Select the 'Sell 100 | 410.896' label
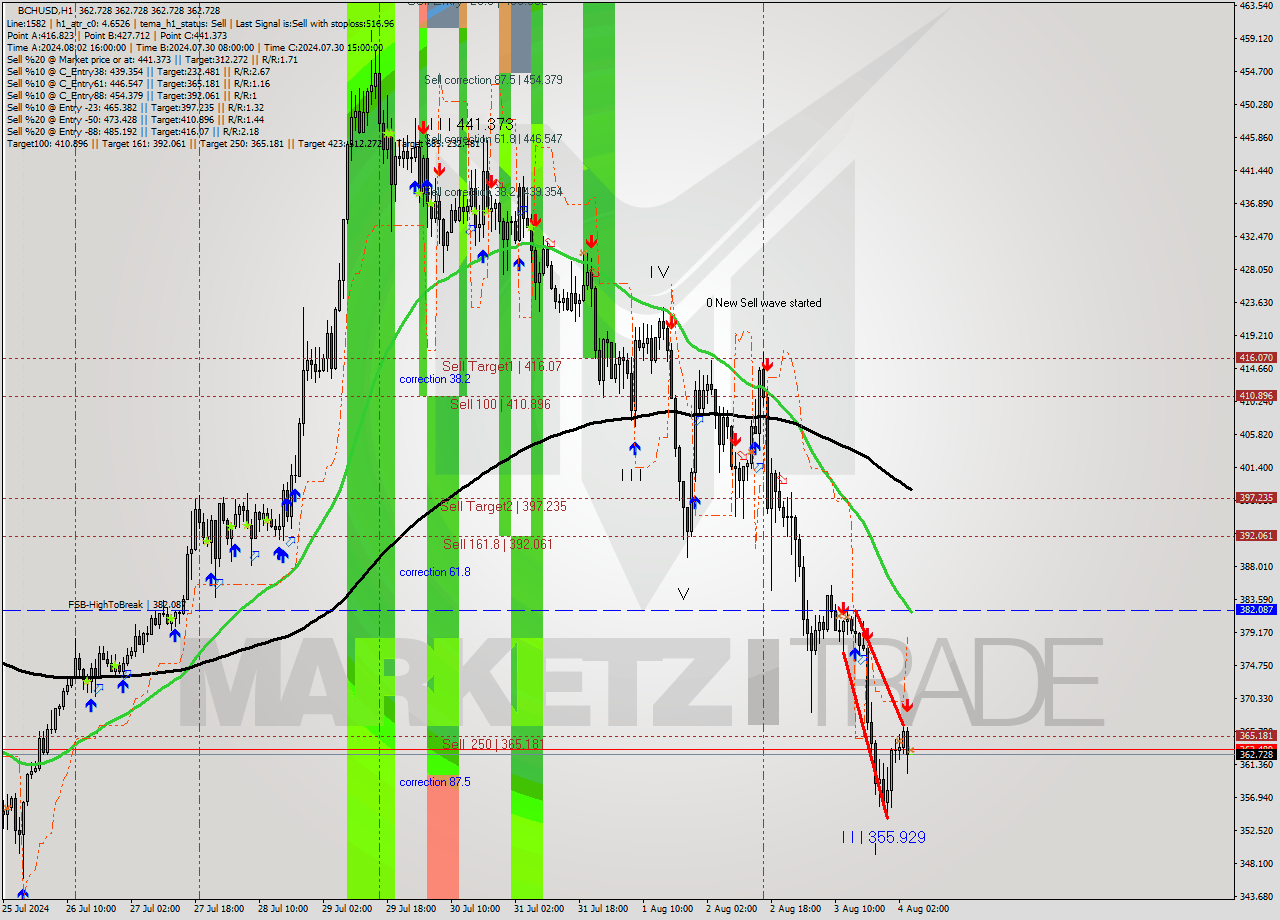The image size is (1280, 920). (x=500, y=404)
